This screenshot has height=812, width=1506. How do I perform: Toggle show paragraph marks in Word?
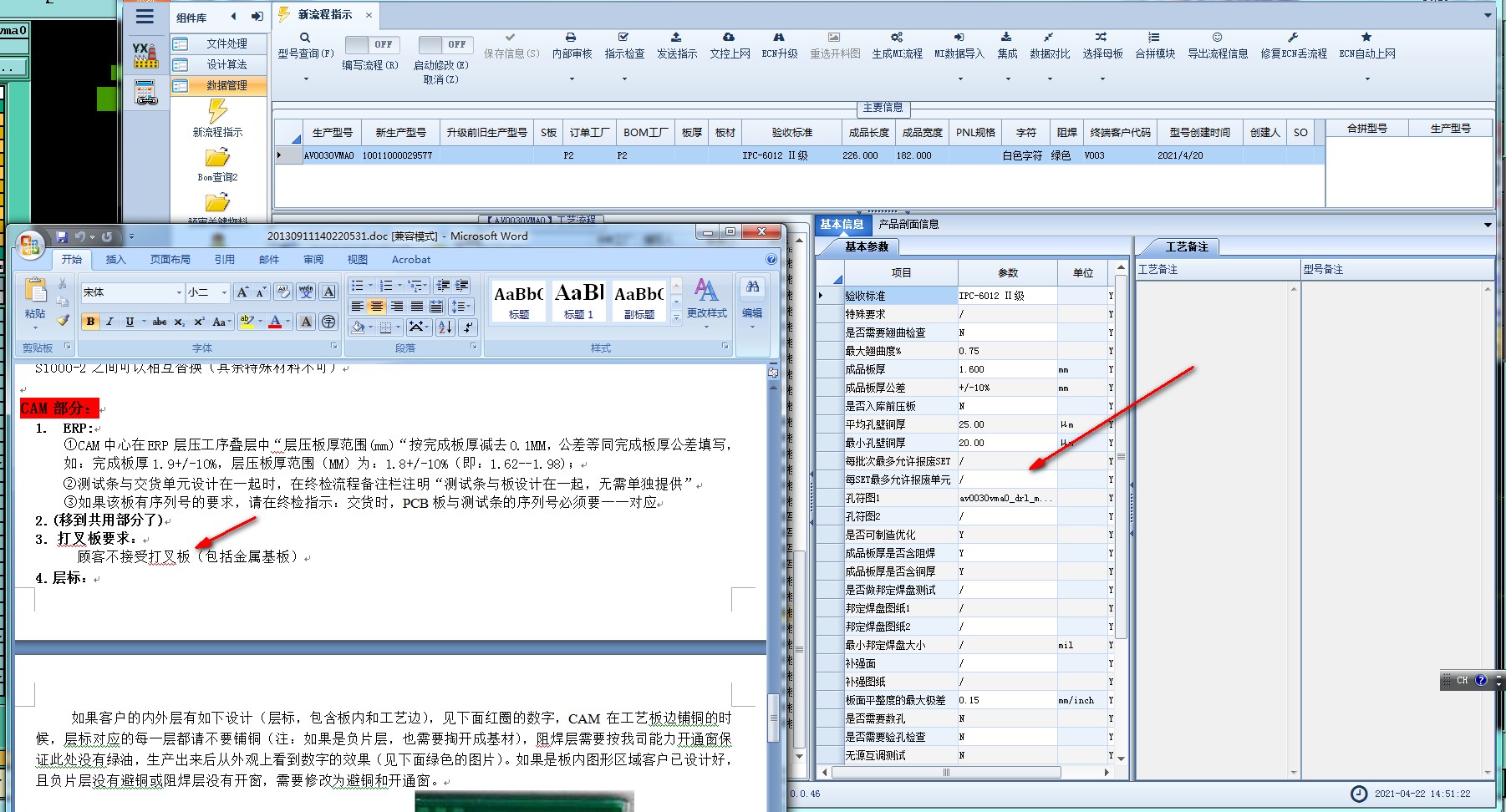pyautogui.click(x=469, y=327)
